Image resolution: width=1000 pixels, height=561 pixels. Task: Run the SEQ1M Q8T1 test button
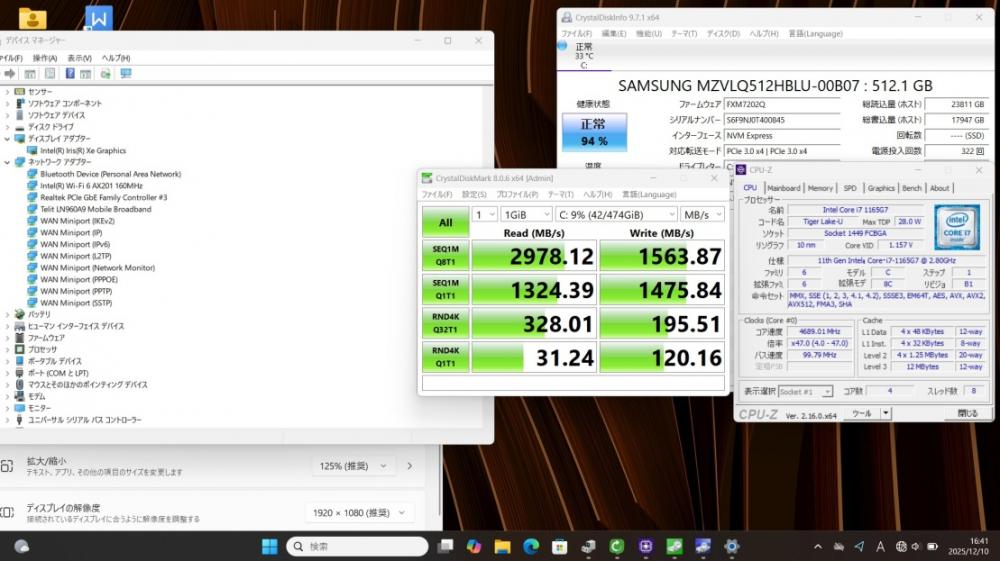point(445,257)
